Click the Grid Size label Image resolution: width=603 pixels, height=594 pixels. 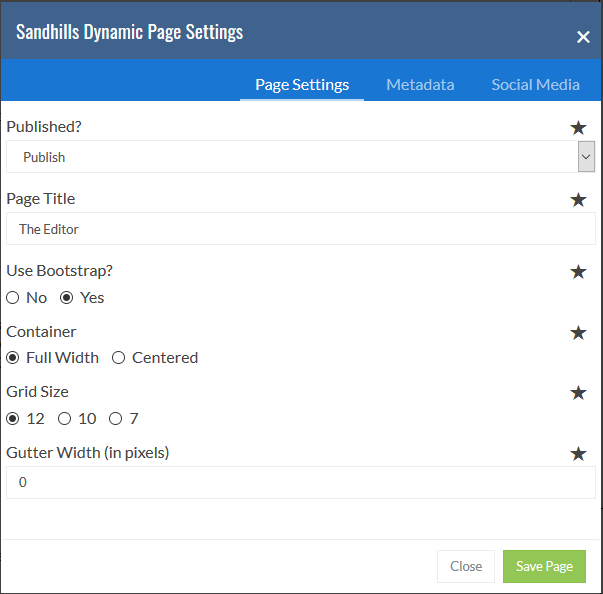(x=37, y=392)
